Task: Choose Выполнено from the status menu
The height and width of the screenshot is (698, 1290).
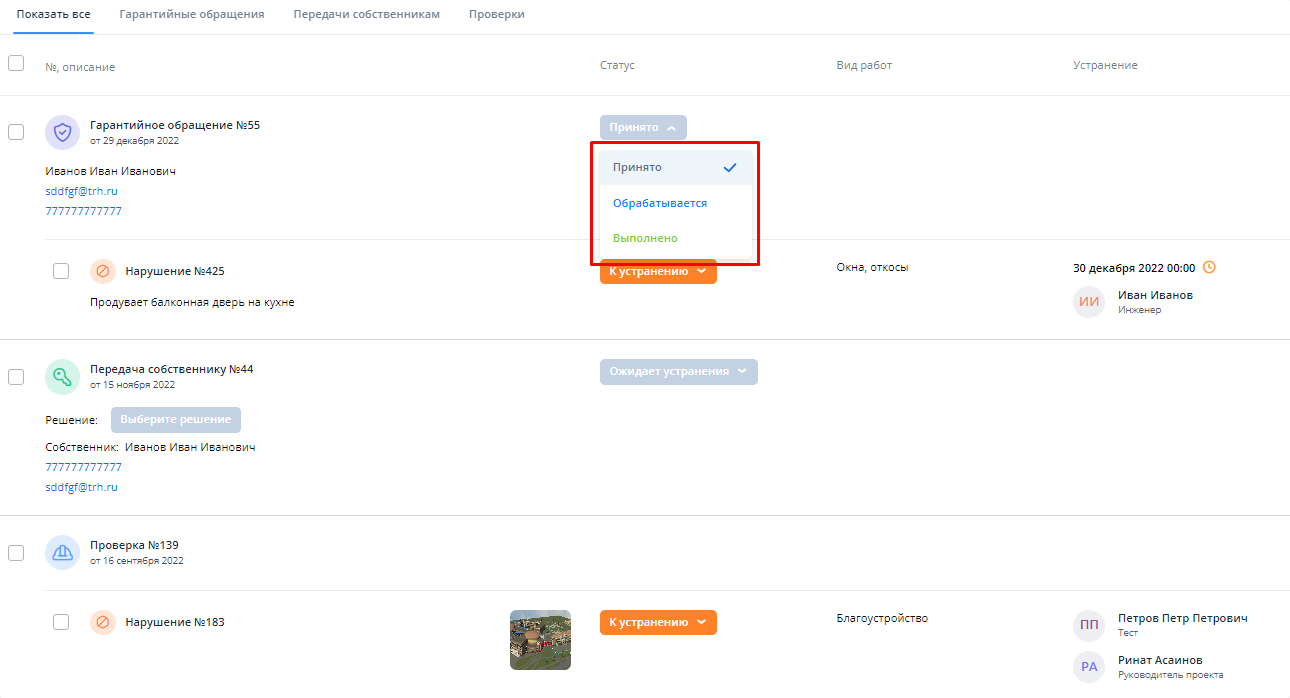Action: (645, 238)
